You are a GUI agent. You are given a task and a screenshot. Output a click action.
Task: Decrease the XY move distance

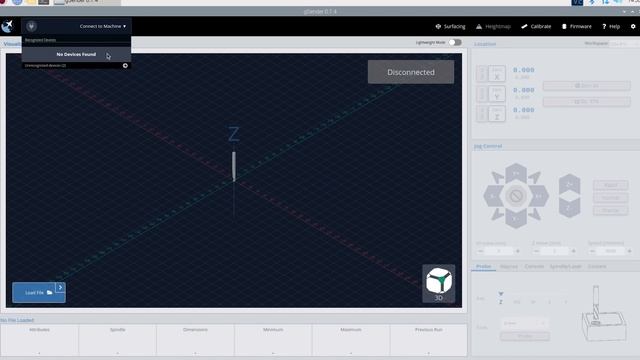coord(480,251)
